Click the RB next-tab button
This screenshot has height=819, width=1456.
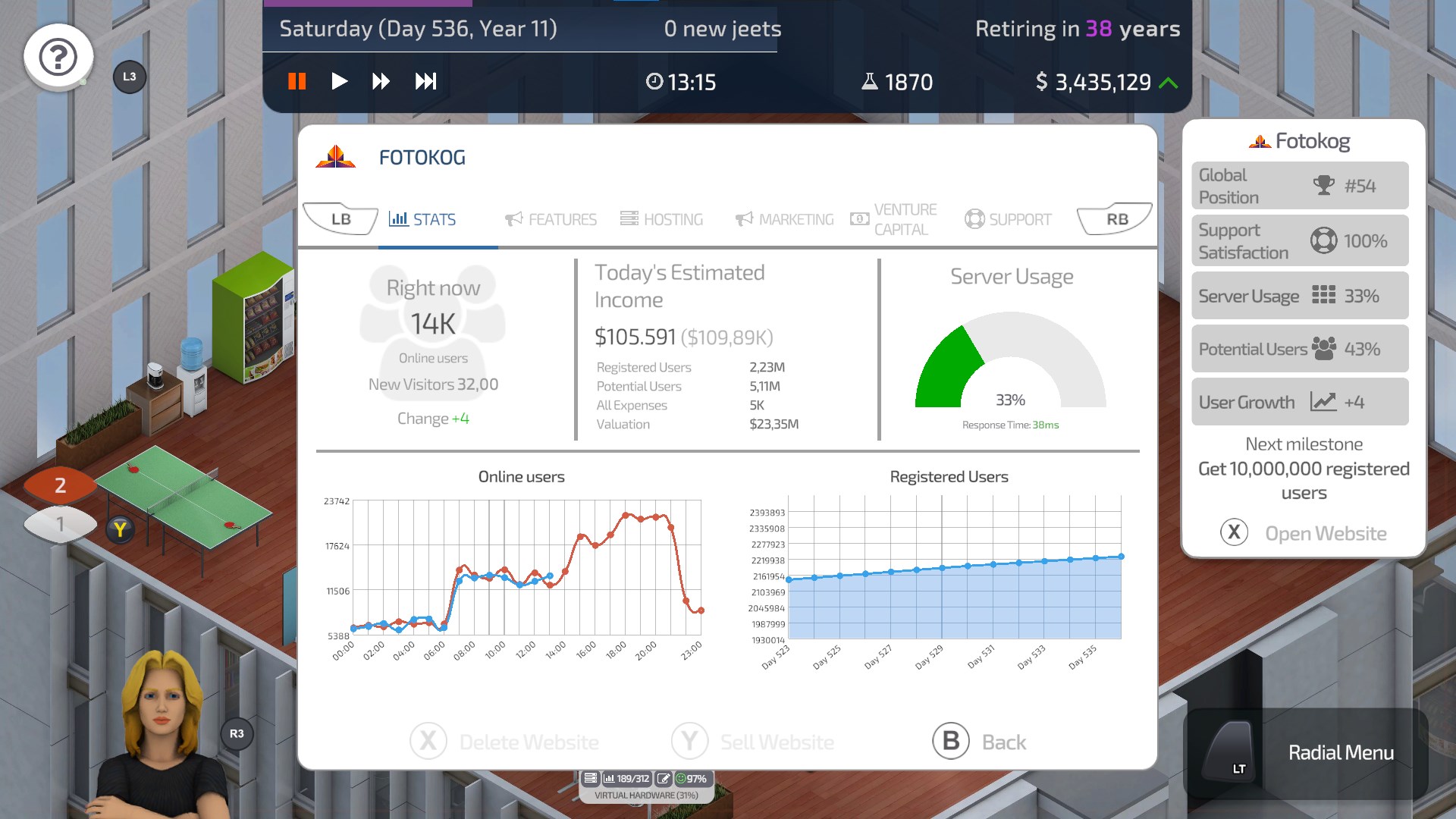(x=1116, y=219)
